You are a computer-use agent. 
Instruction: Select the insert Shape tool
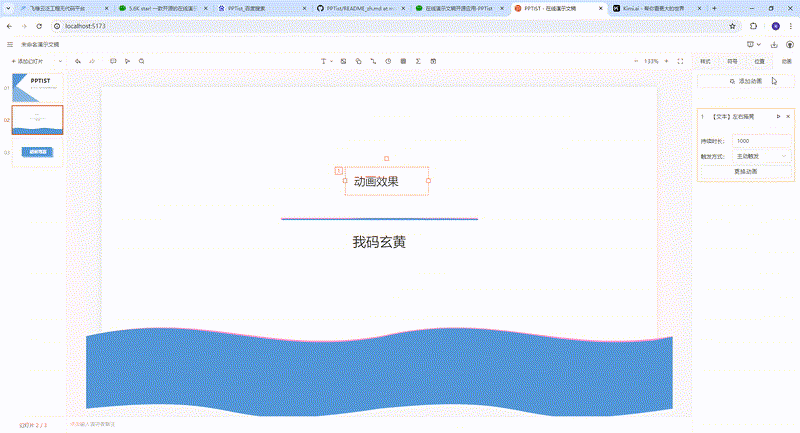[359, 61]
